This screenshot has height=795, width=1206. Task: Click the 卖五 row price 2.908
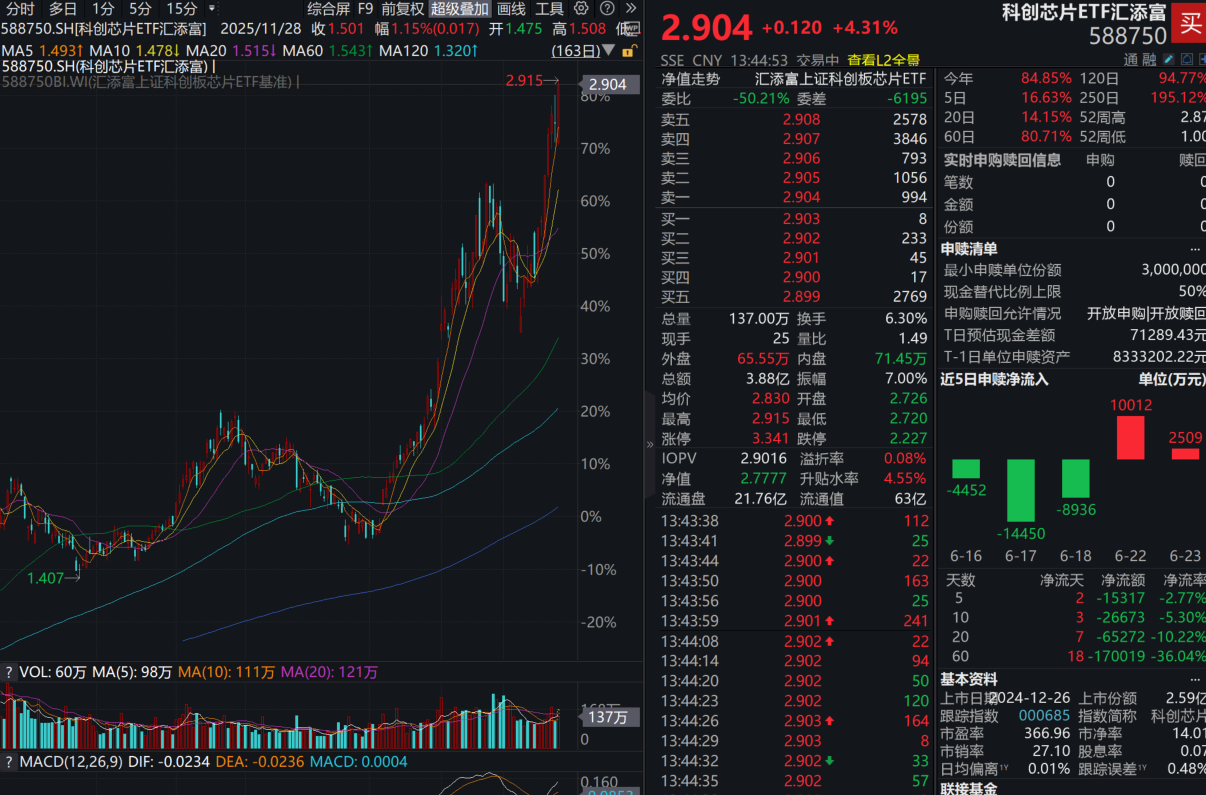click(801, 119)
